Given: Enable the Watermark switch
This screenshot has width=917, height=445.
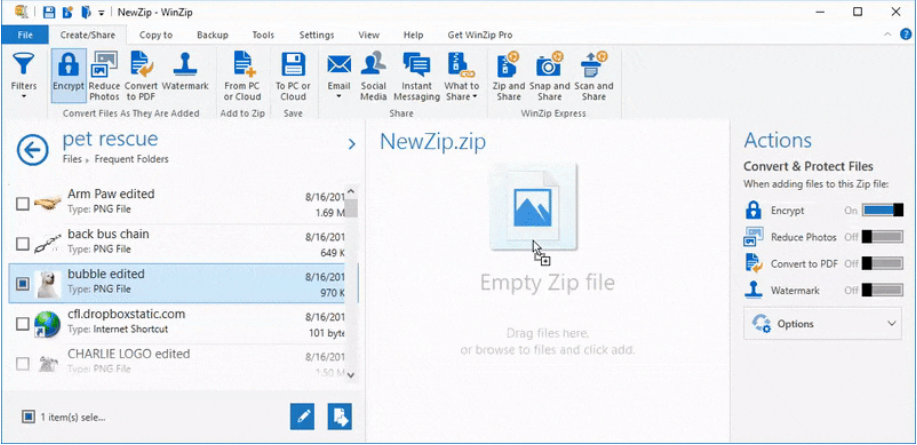Looking at the screenshot, I should (x=882, y=290).
